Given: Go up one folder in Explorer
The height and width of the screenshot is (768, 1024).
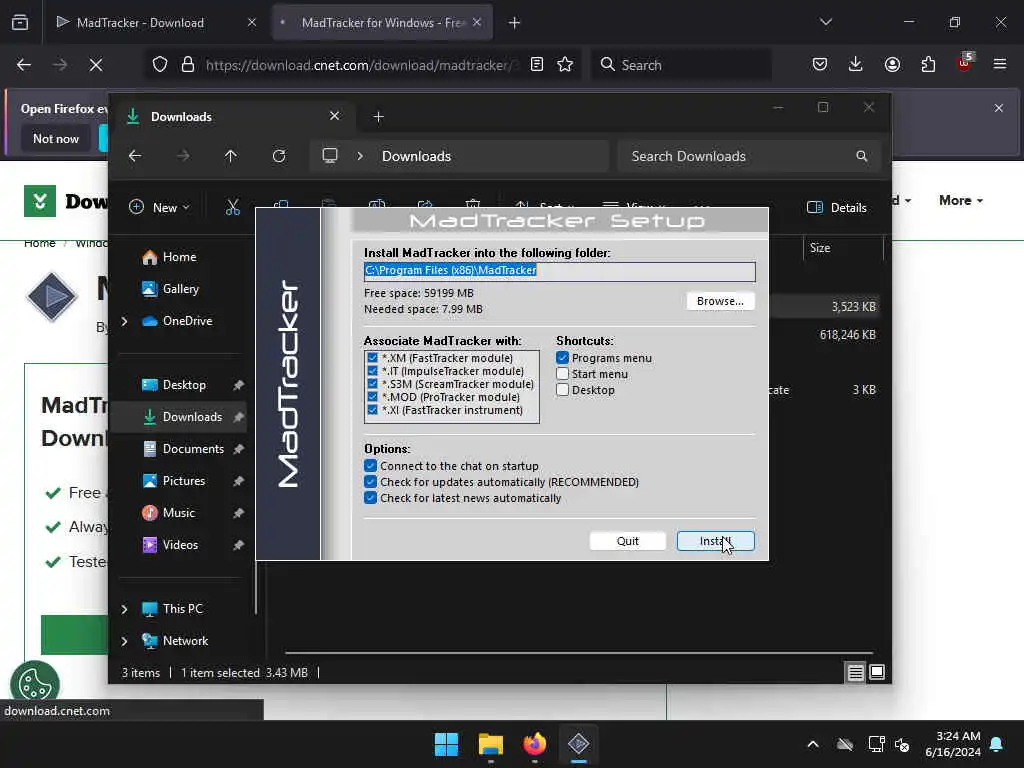Looking at the screenshot, I should coord(231,156).
